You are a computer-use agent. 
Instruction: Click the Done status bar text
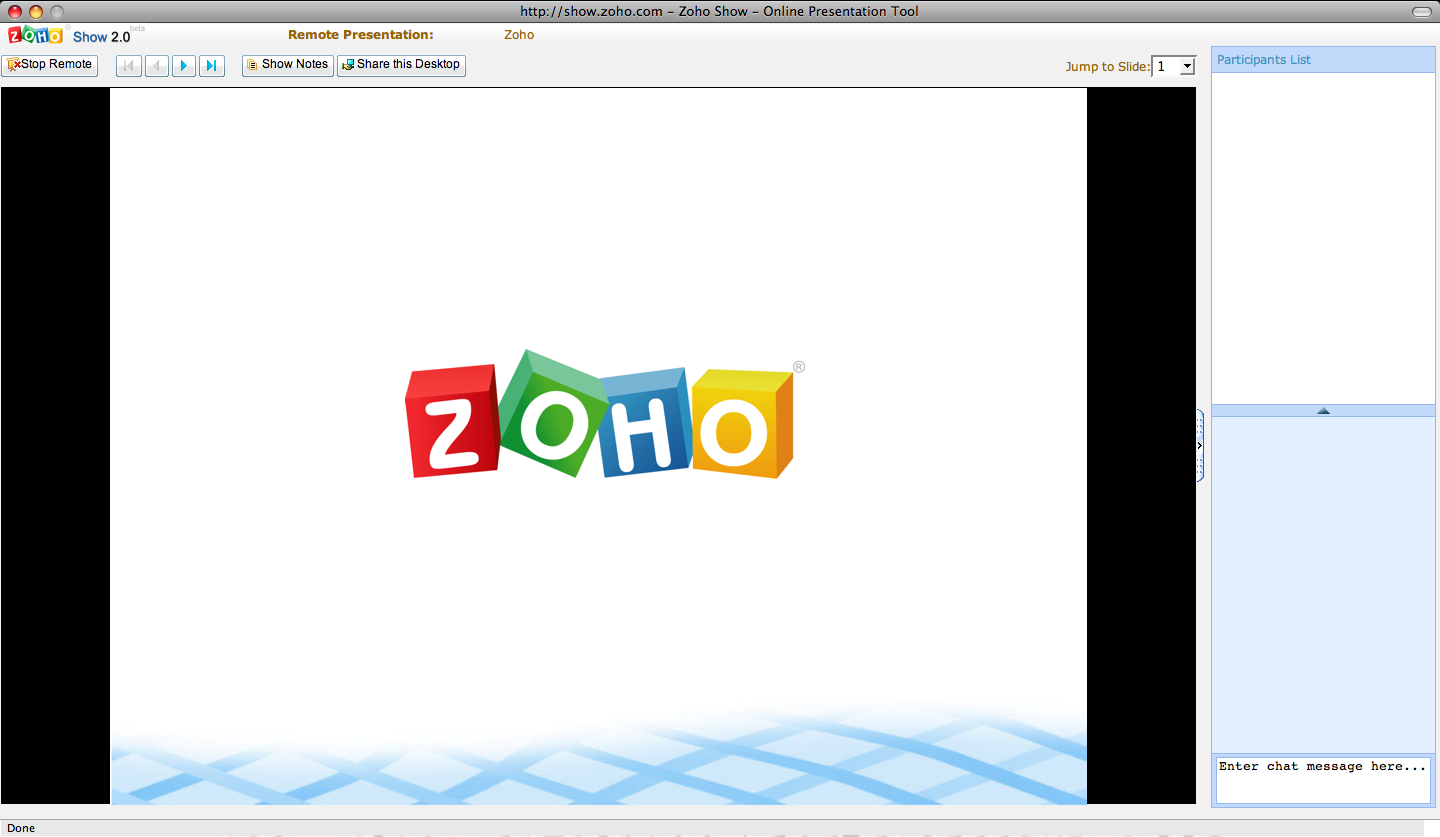tap(20, 828)
